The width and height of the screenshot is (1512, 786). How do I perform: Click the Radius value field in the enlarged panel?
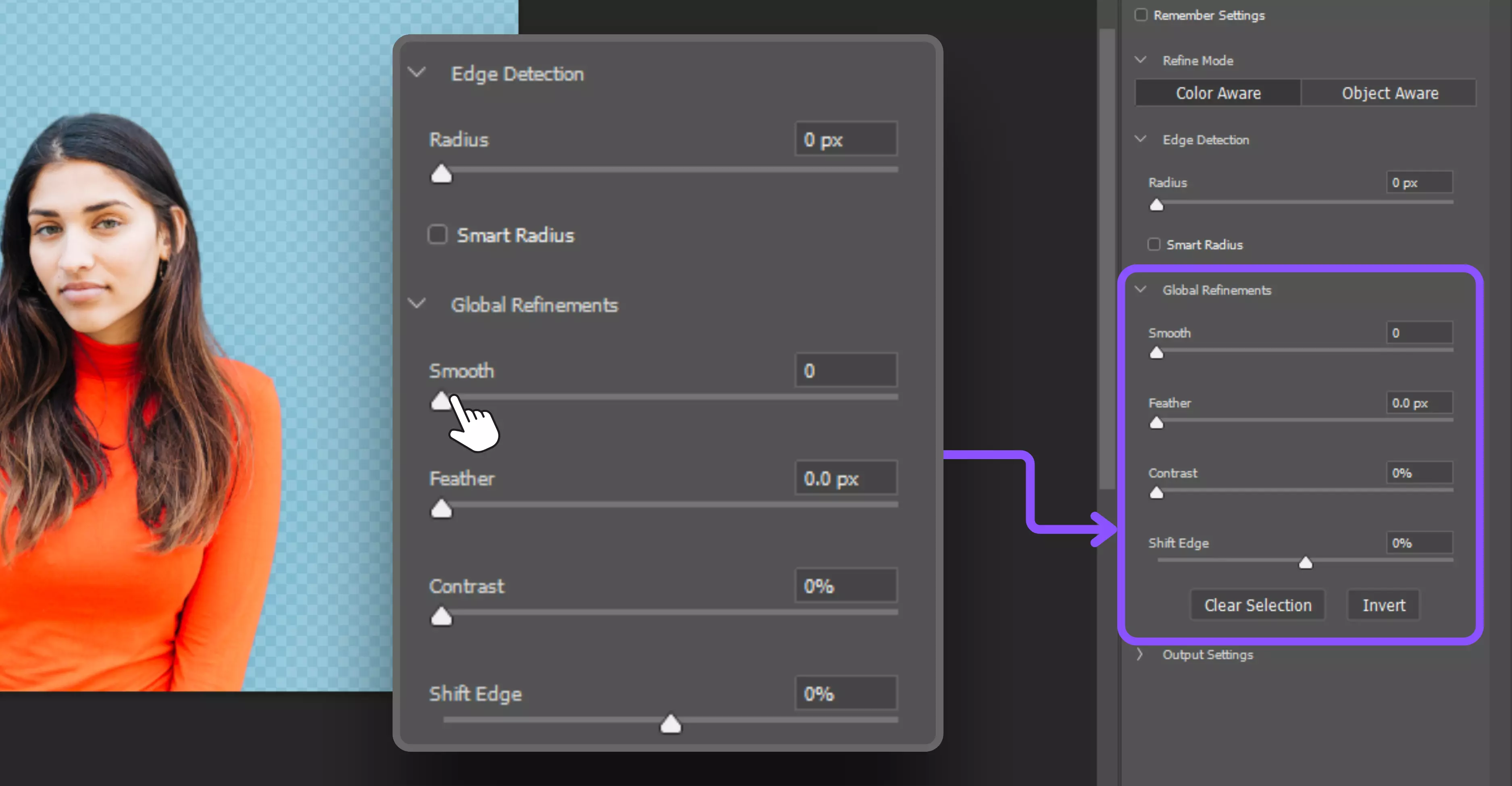click(846, 139)
